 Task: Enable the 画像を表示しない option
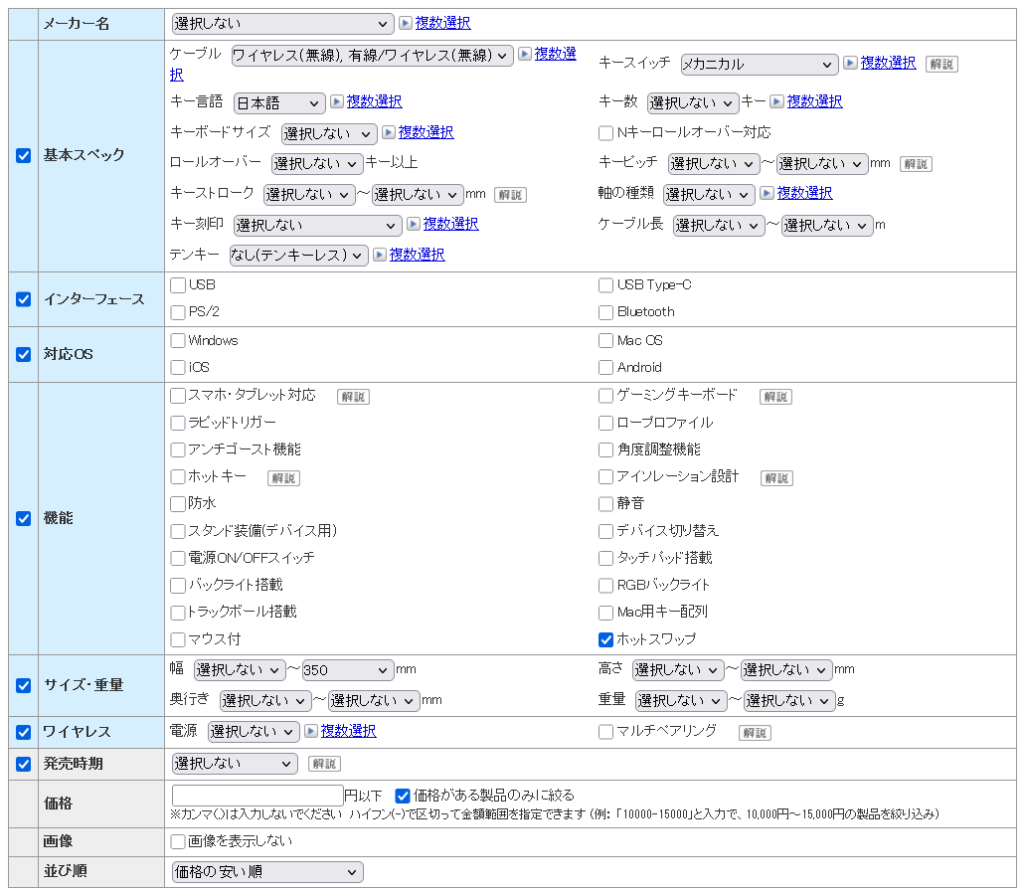coord(177,842)
